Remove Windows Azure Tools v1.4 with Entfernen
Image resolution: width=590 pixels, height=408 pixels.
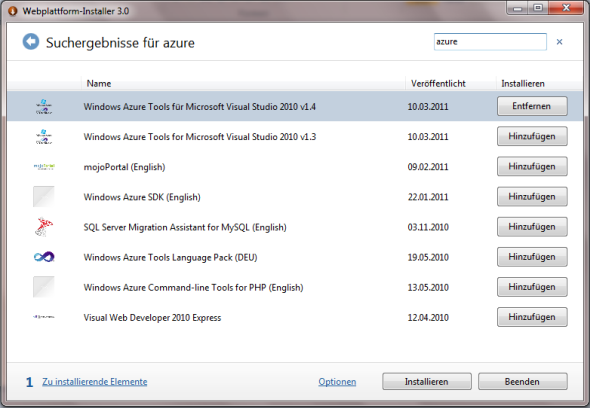point(532,106)
